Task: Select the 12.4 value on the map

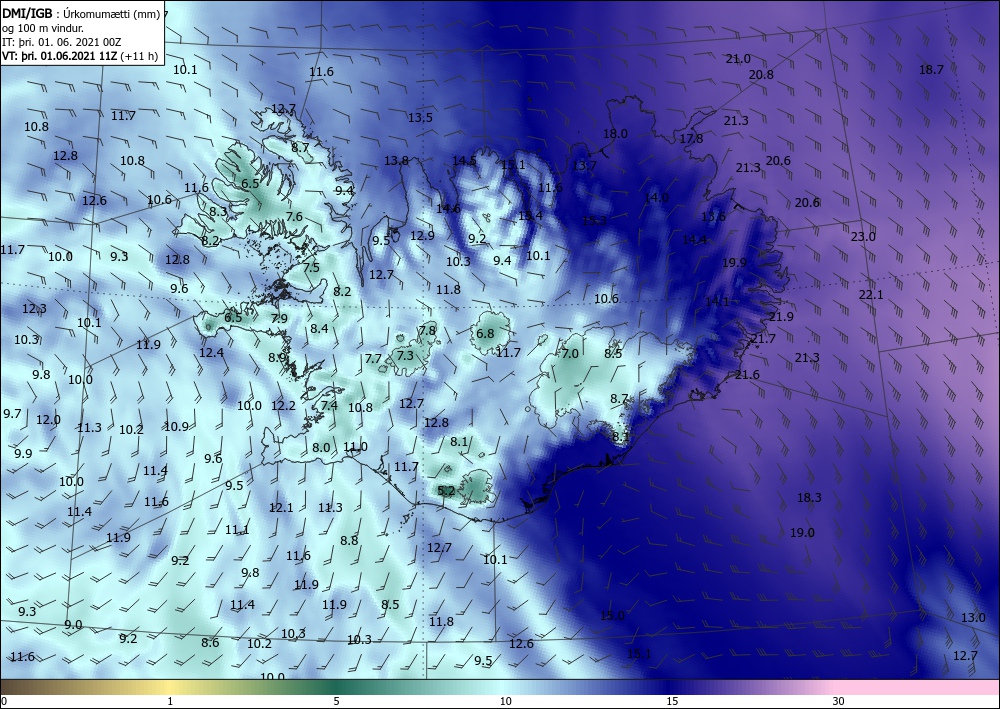Action: pos(211,353)
